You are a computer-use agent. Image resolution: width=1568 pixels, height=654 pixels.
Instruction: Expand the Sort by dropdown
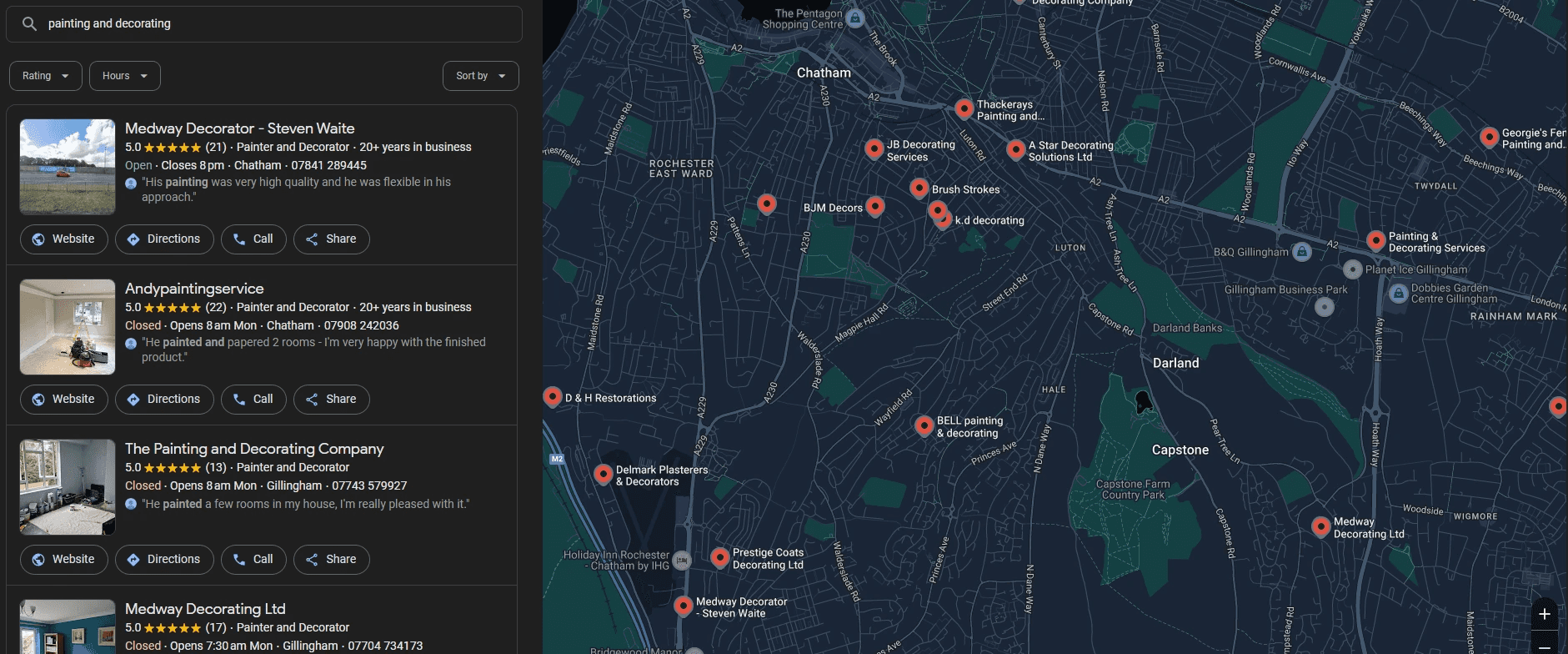click(481, 76)
